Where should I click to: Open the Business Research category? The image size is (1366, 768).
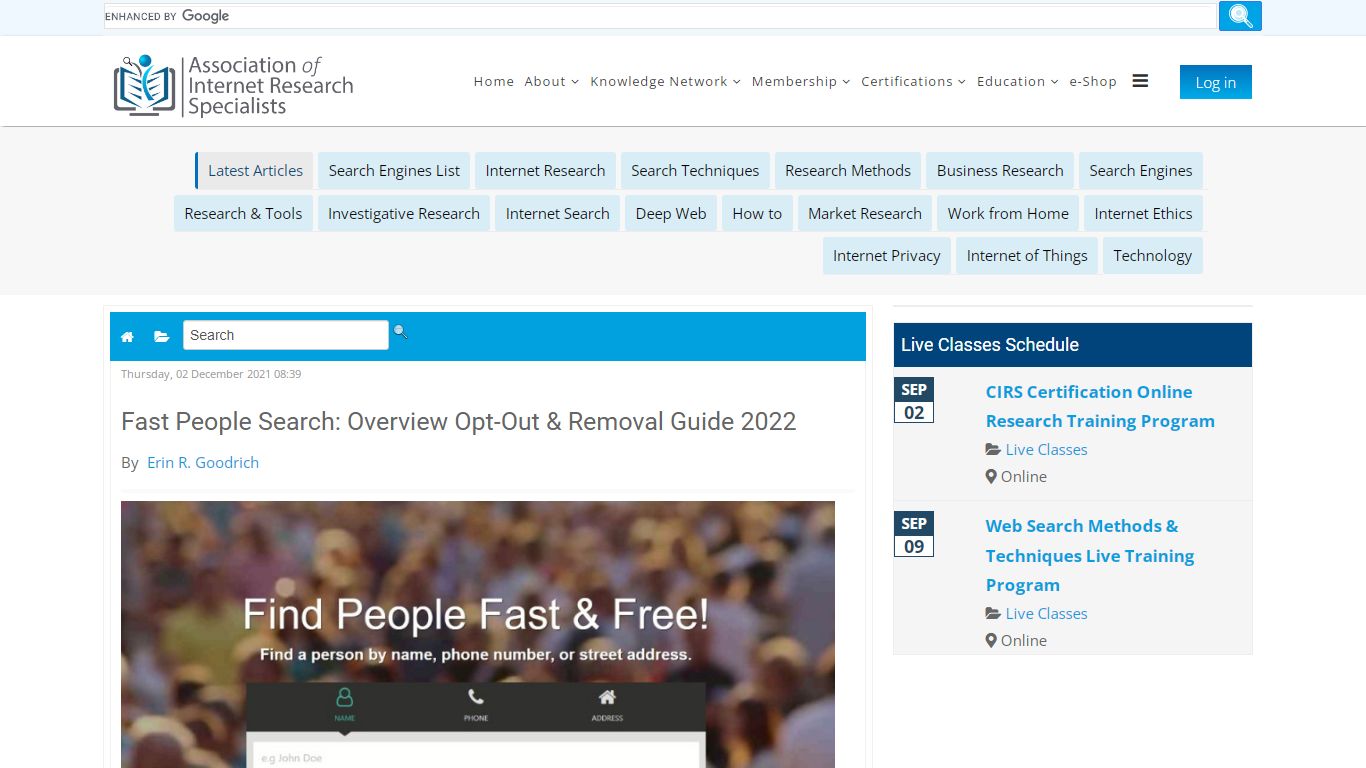(x=1000, y=171)
